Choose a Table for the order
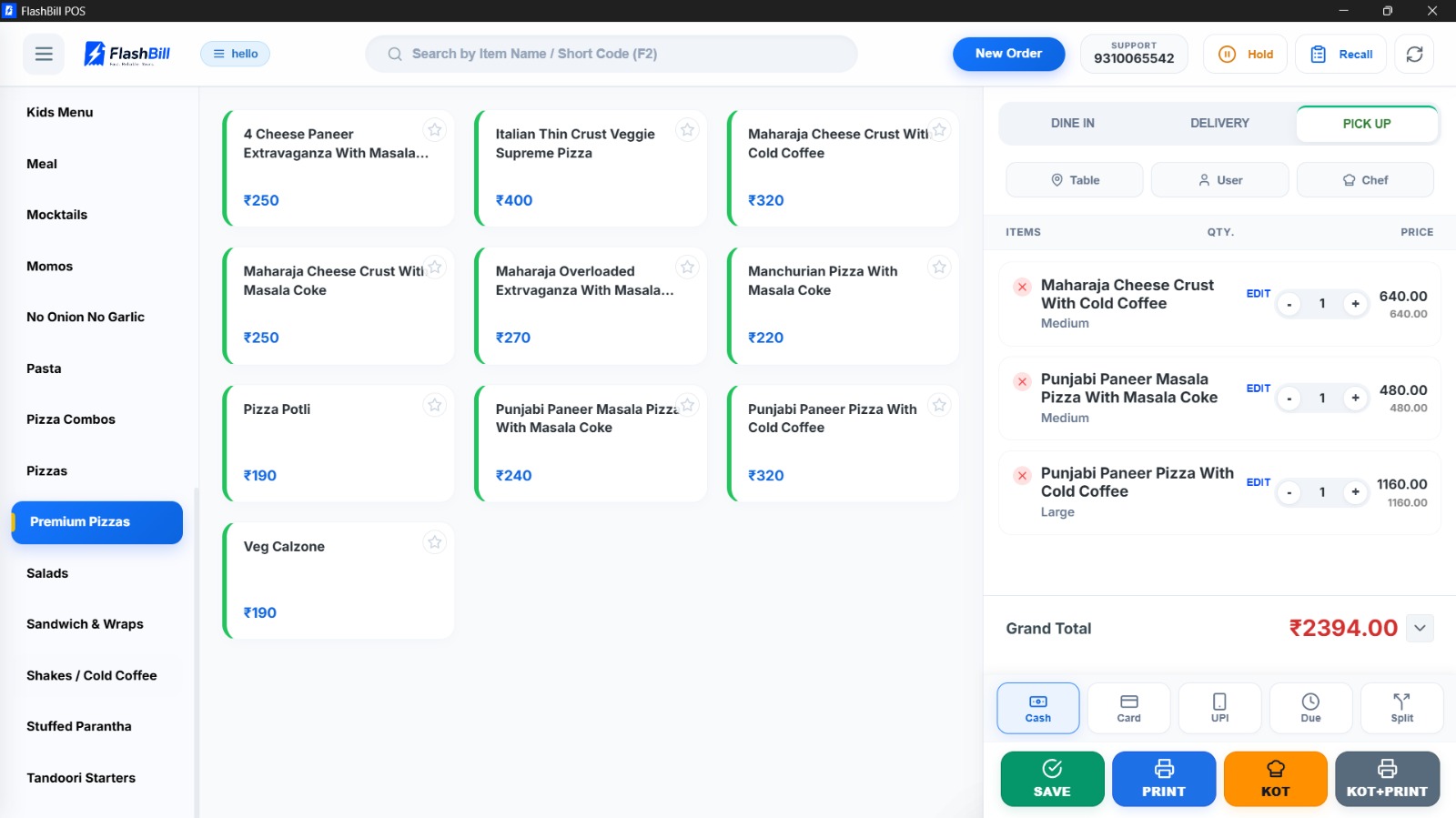1456x818 pixels. pos(1075,180)
